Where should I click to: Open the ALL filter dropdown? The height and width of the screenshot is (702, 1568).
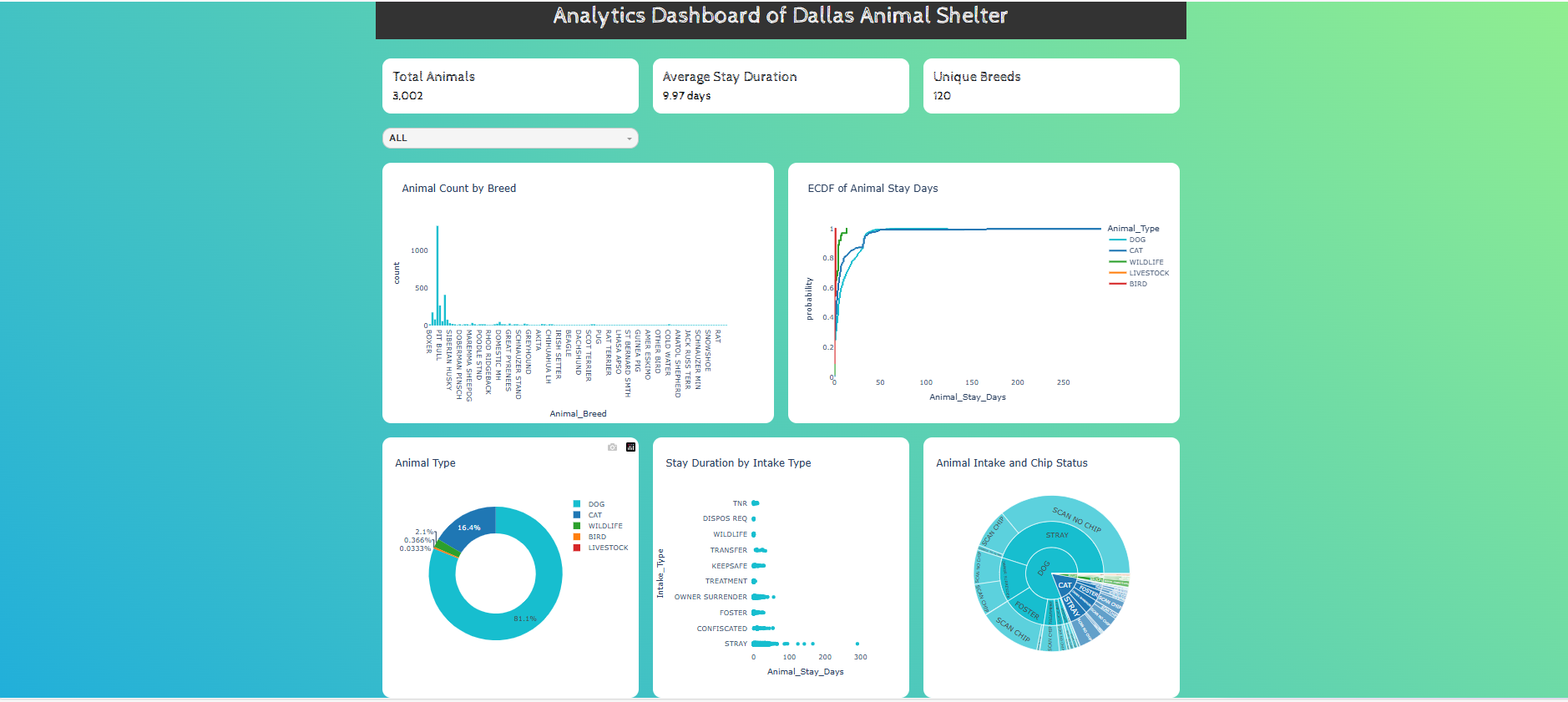tap(509, 139)
